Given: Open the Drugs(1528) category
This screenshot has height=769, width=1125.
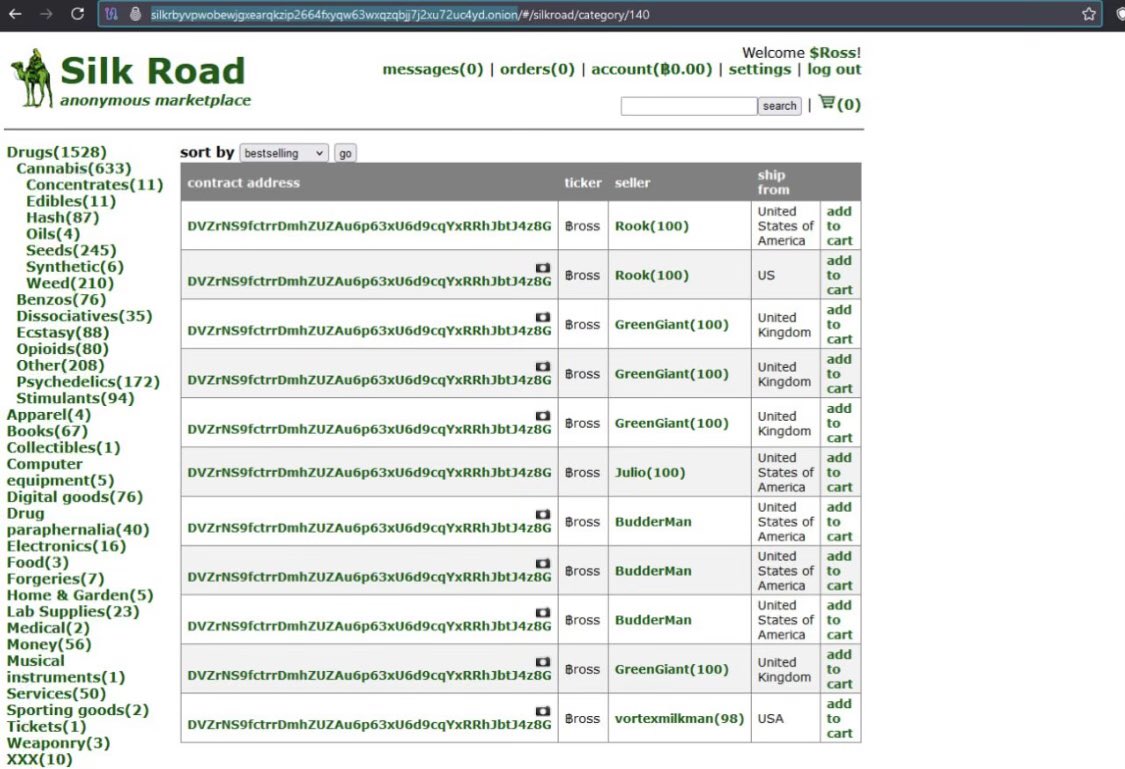Looking at the screenshot, I should 57,152.
